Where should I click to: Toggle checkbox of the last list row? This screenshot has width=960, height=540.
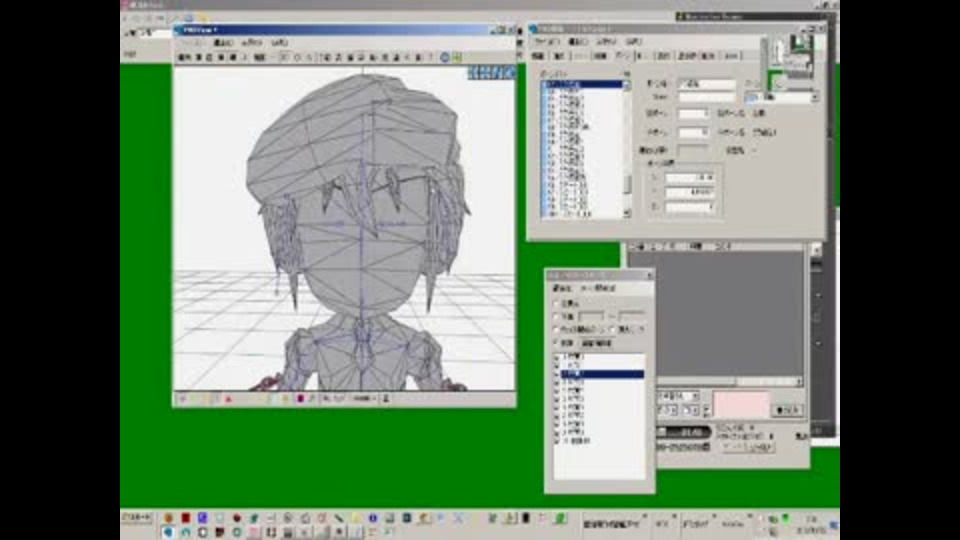click(x=557, y=441)
